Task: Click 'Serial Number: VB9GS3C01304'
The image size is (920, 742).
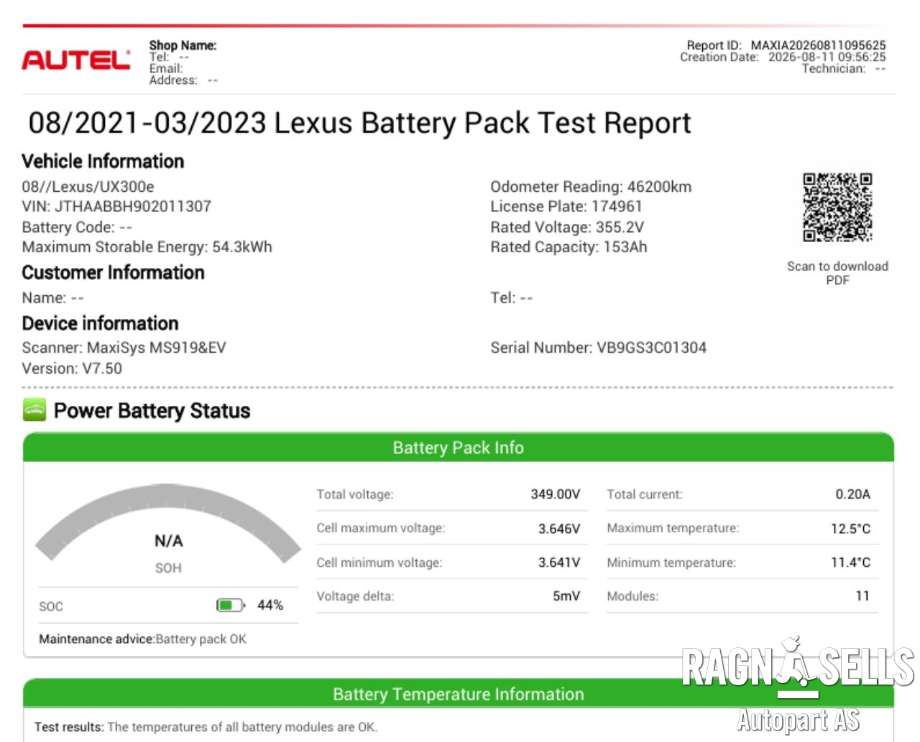Action: (x=598, y=348)
